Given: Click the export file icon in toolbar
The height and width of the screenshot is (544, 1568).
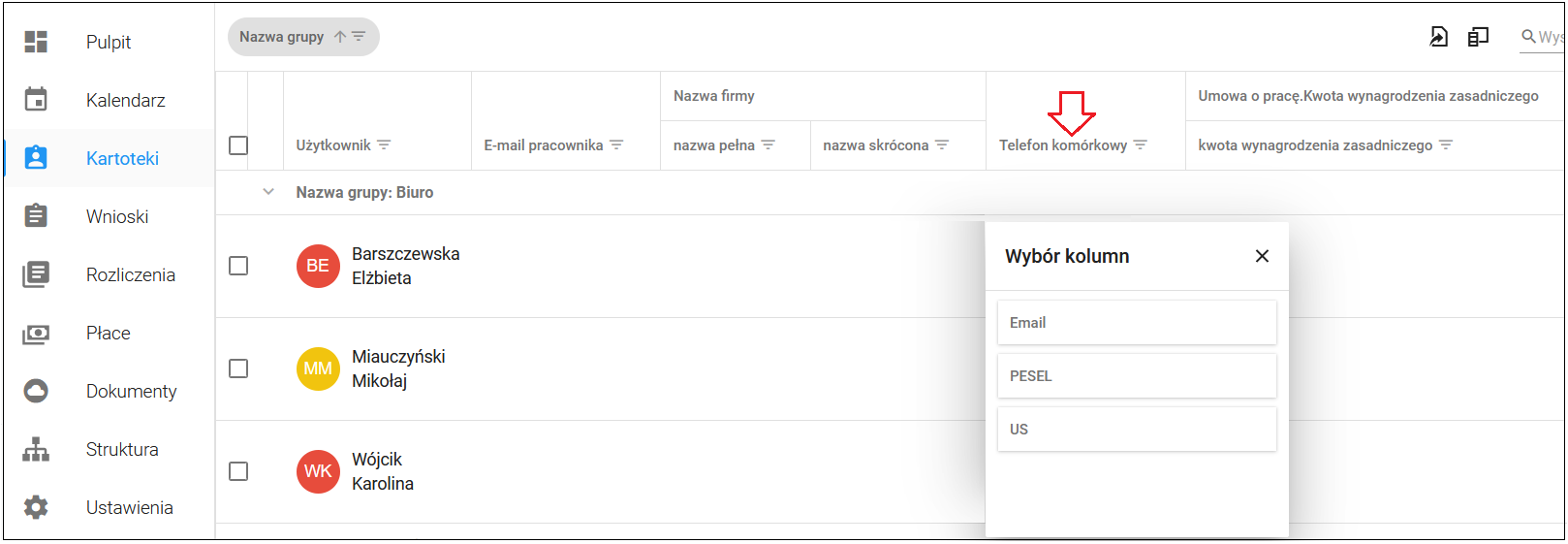Looking at the screenshot, I should (1439, 37).
